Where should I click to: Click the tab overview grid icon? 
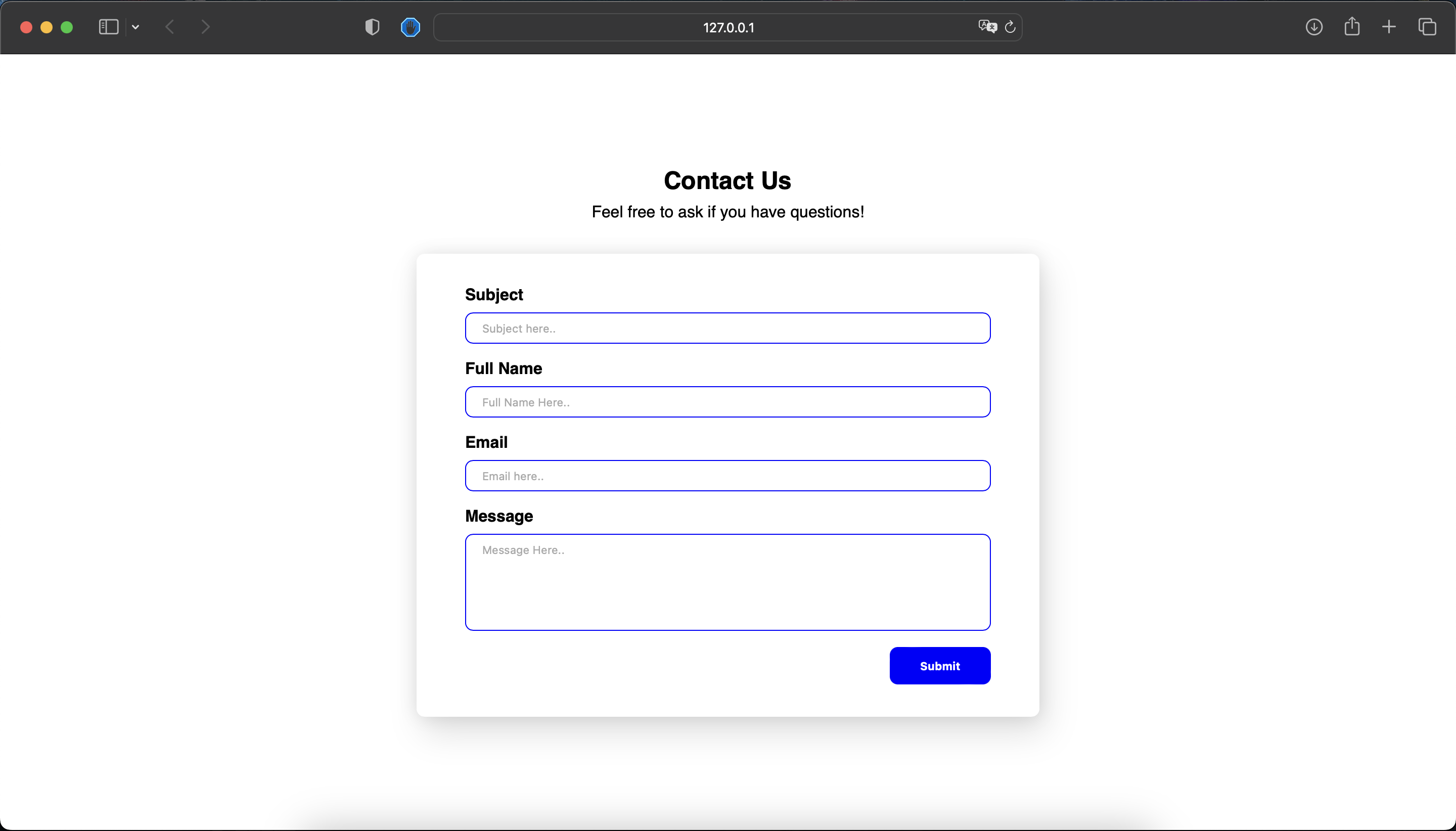tap(1428, 26)
